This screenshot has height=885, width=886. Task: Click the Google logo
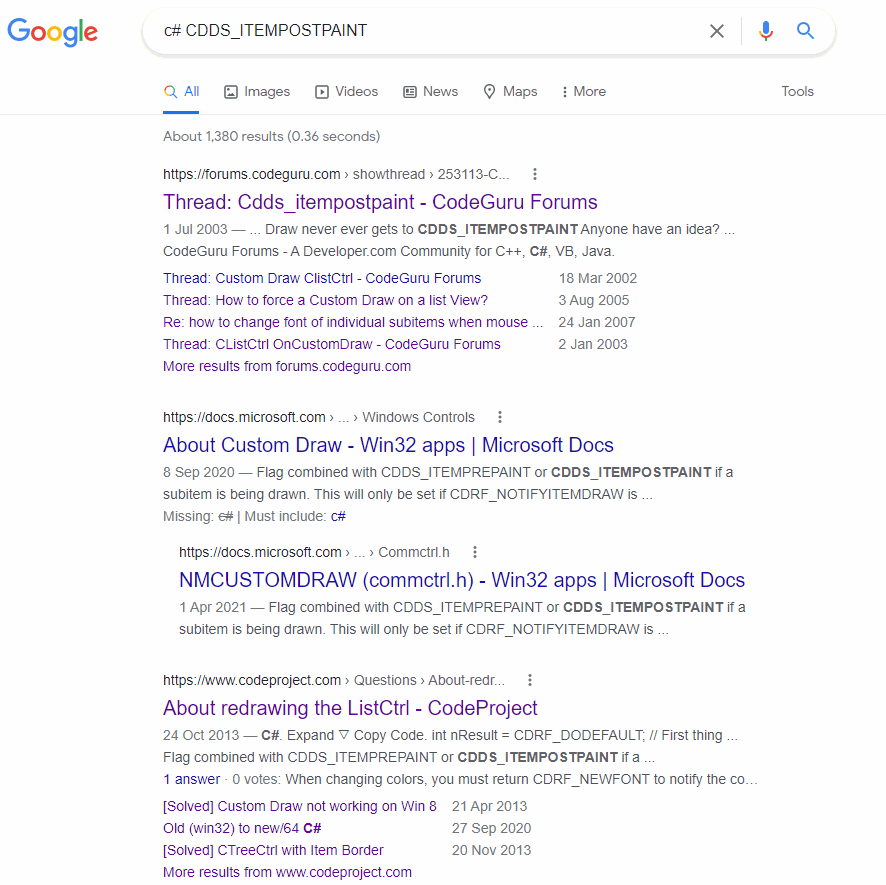[52, 32]
